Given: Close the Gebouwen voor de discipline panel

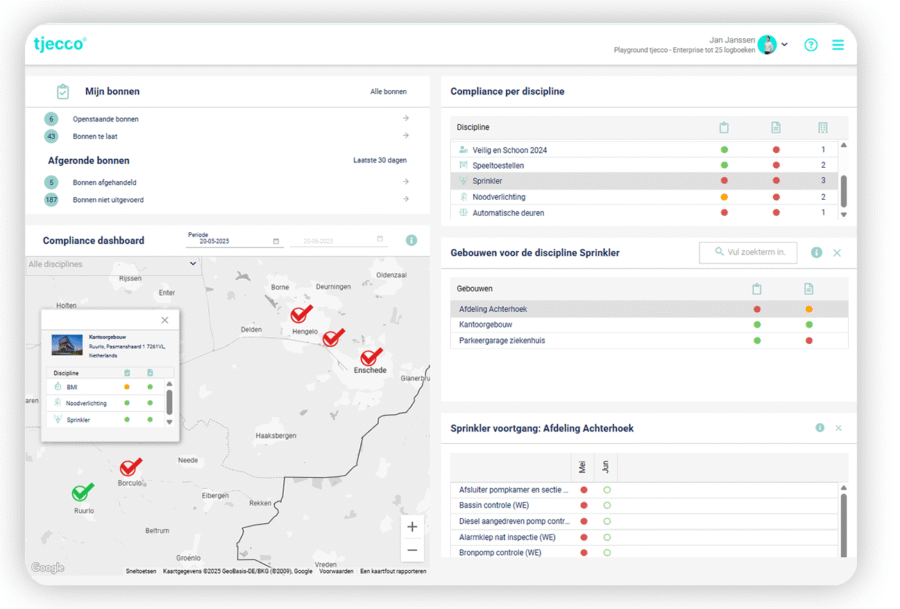Looking at the screenshot, I should 837,253.
